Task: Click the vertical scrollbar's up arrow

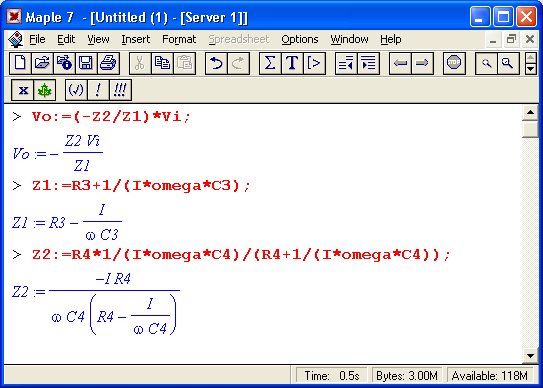Action: pos(530,113)
